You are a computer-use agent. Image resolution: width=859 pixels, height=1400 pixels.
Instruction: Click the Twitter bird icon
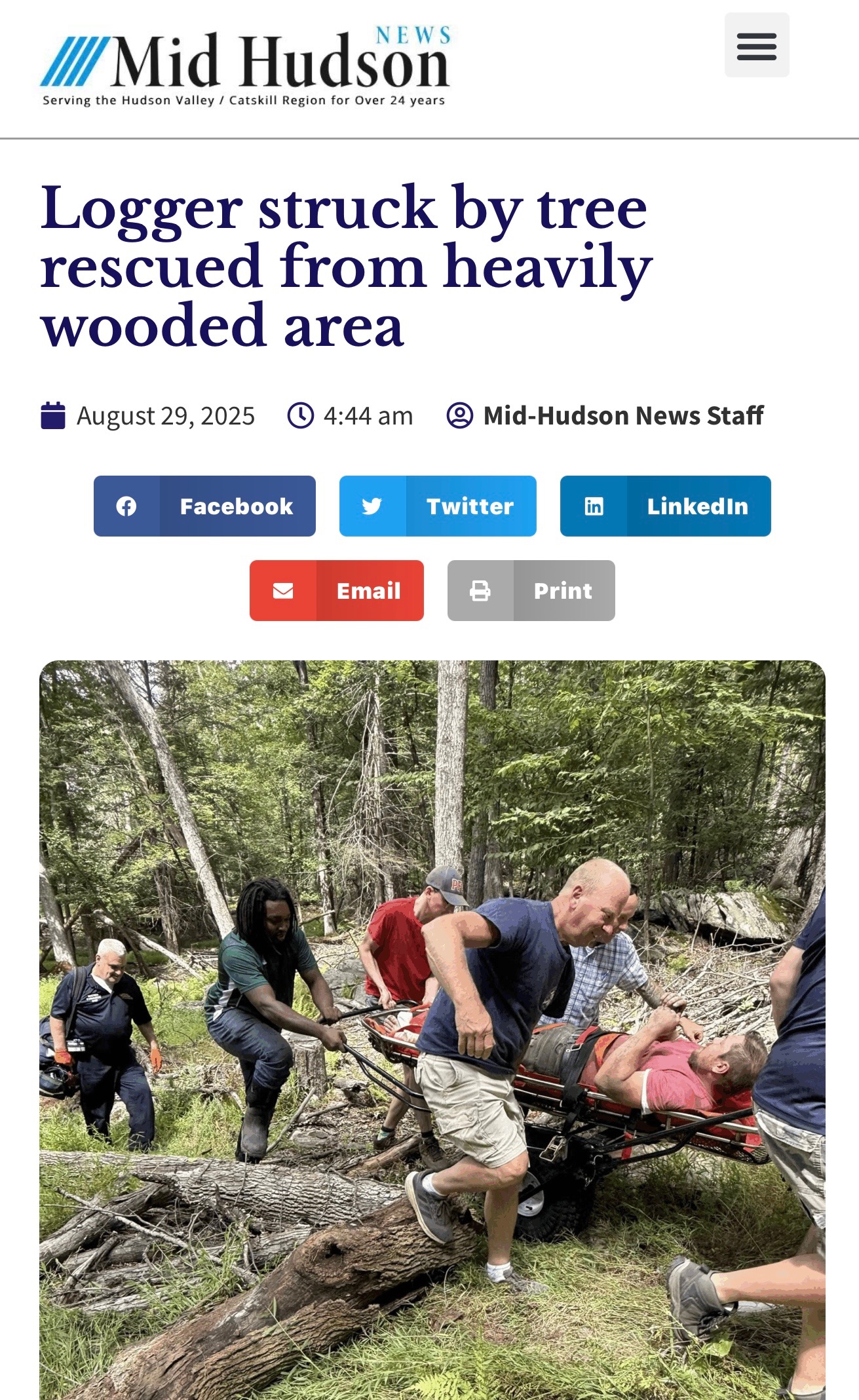point(372,506)
